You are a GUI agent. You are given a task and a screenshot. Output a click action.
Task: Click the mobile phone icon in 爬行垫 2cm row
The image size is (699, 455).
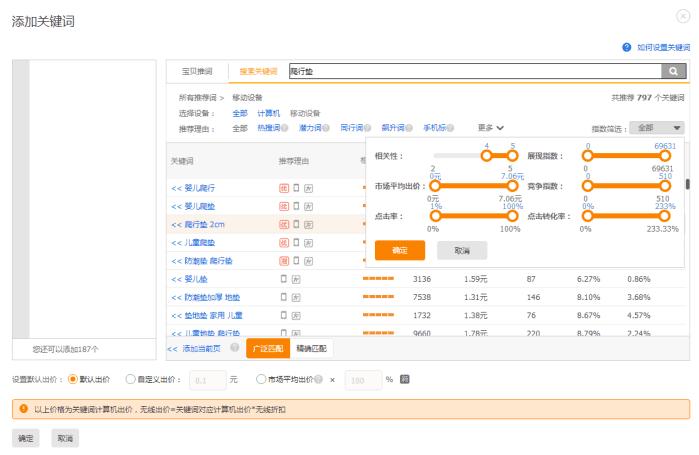(296, 224)
